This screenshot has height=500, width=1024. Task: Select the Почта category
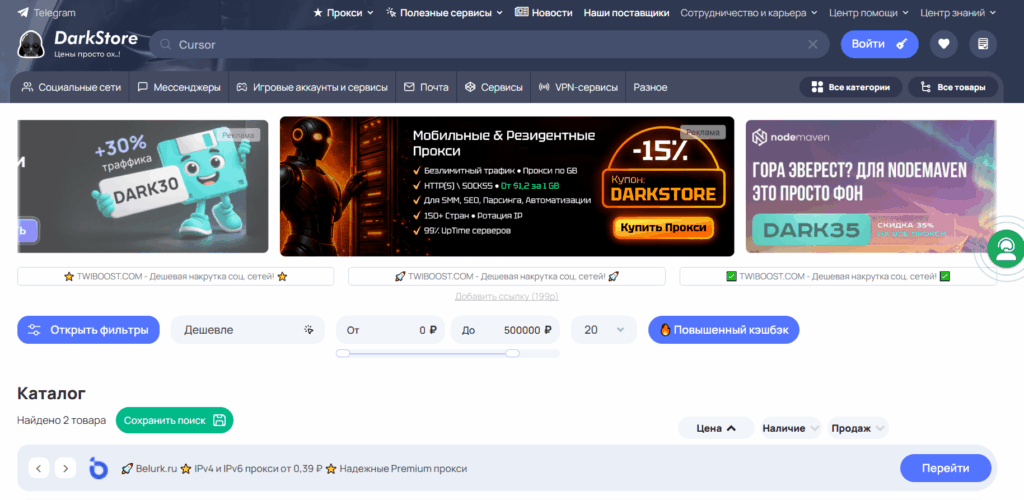pos(426,87)
